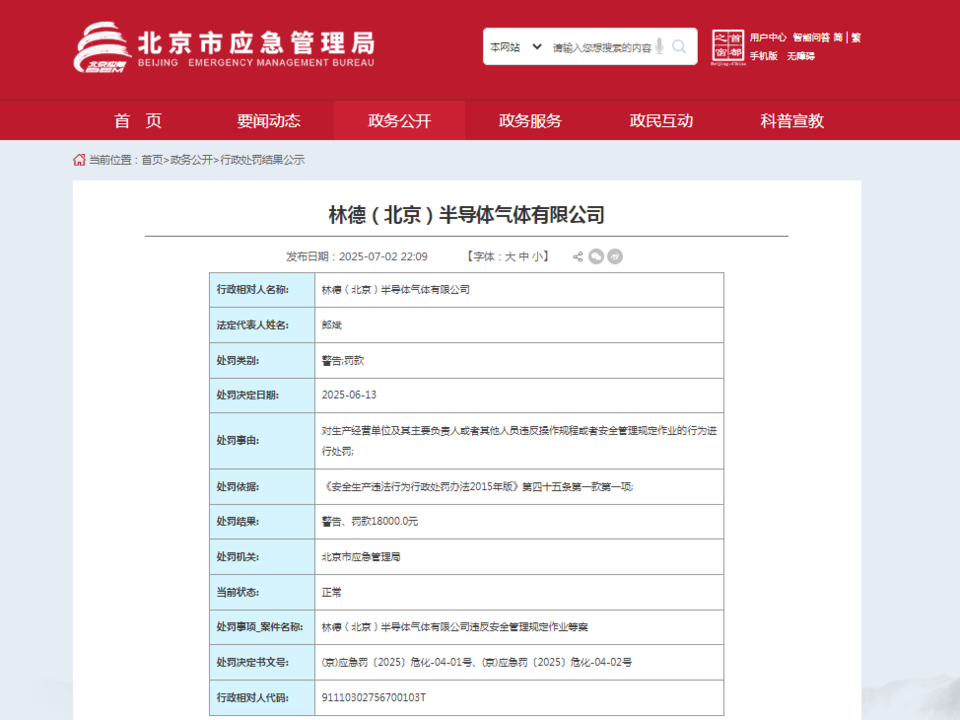Image resolution: width=960 pixels, height=720 pixels.
Task: Click the page title 林德（北京）半导体气体有限公司
Action: pos(467,215)
